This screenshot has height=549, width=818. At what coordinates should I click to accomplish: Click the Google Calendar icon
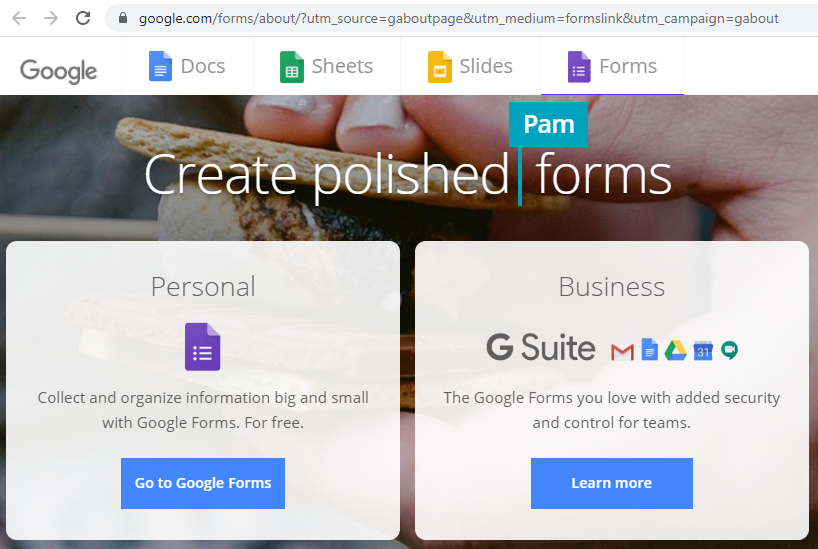pyautogui.click(x=703, y=350)
